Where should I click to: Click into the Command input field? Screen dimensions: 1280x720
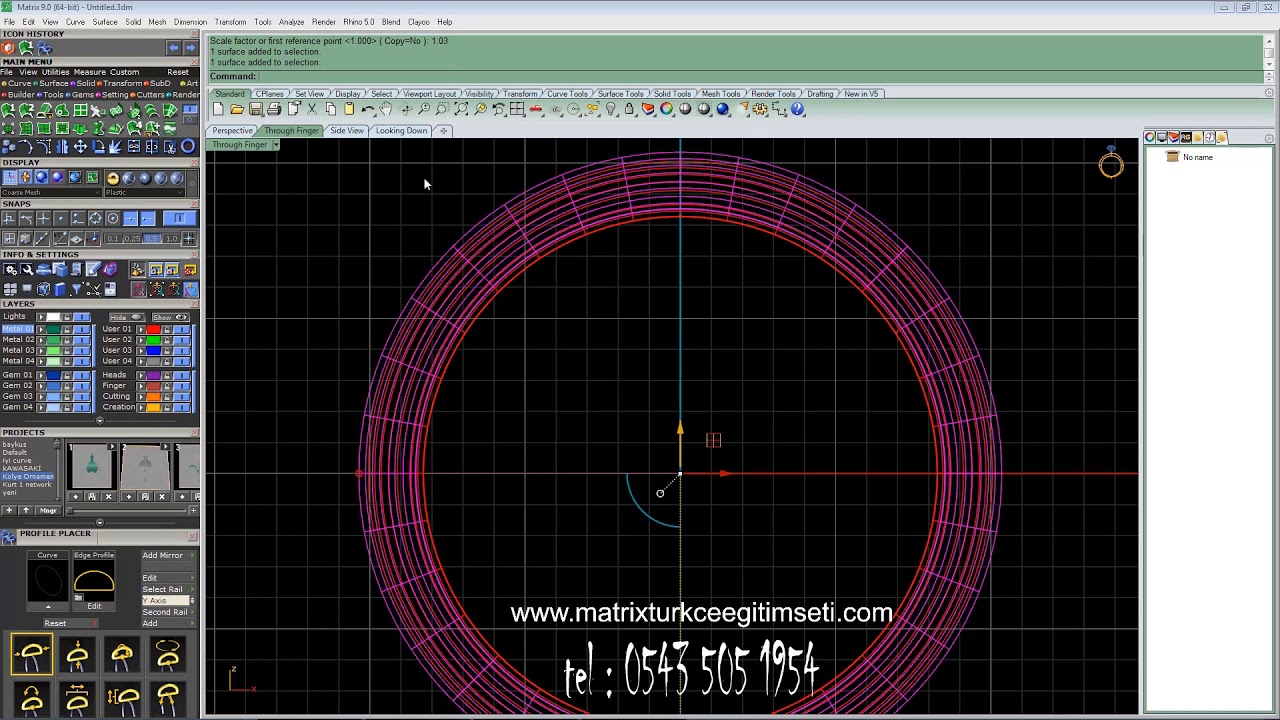[x=760, y=77]
